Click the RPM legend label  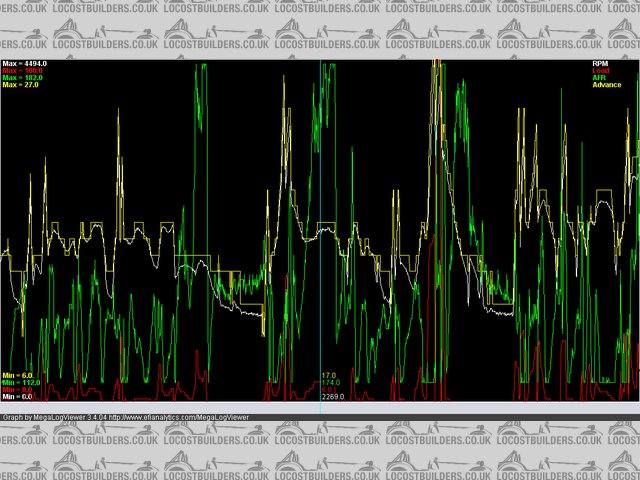(600, 64)
